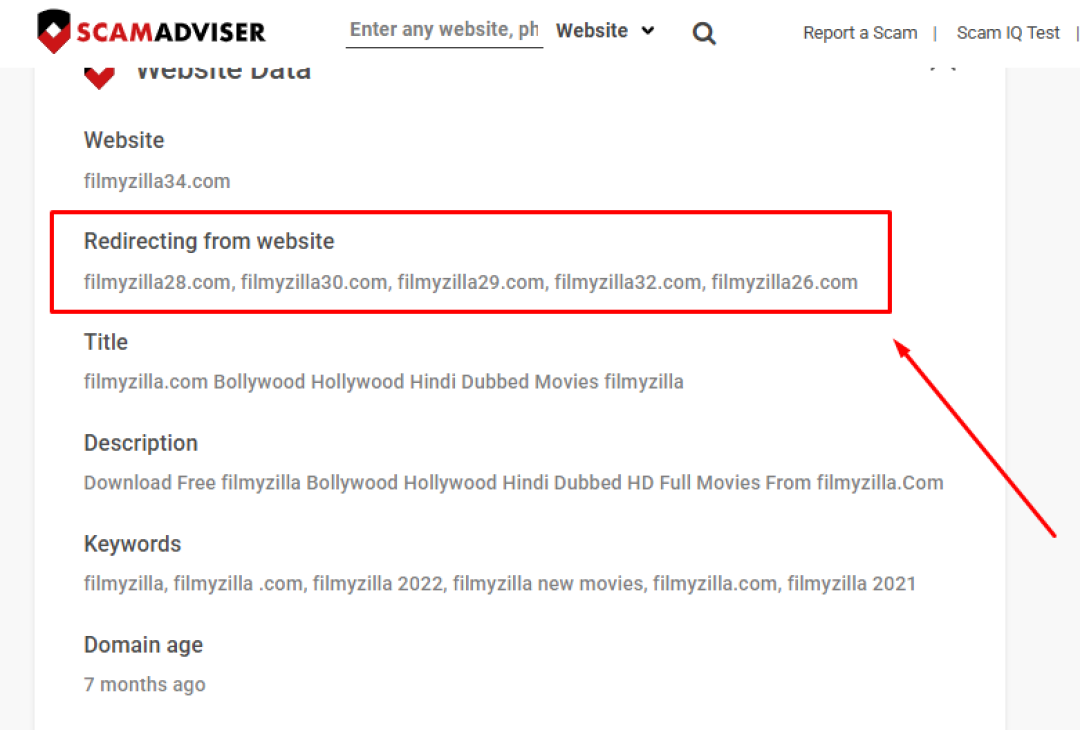Focus the 'Enter any website' search field

tap(444, 30)
